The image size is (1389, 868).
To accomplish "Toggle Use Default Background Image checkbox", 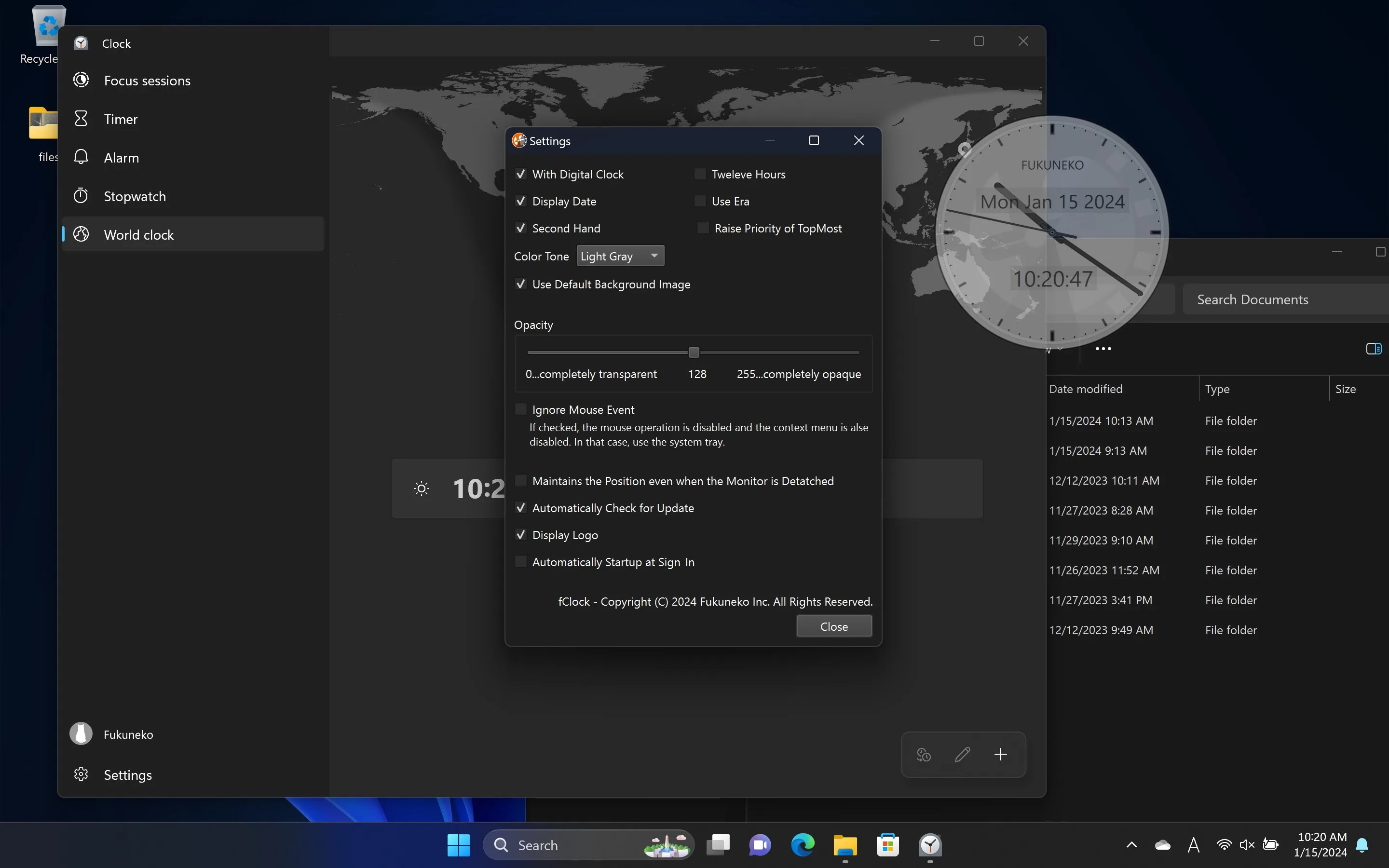I will tap(520, 284).
